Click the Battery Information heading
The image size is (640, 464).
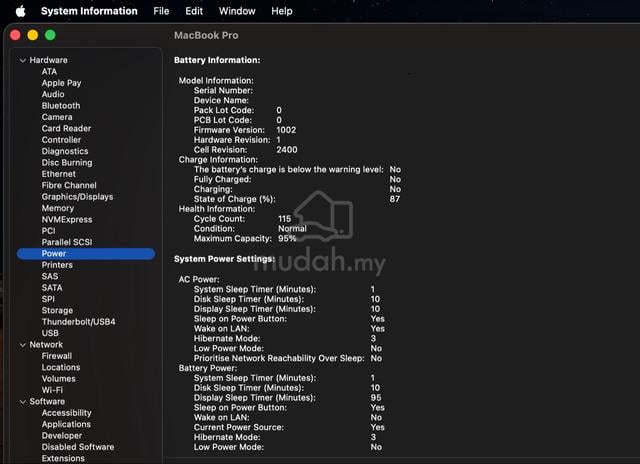[x=217, y=60]
